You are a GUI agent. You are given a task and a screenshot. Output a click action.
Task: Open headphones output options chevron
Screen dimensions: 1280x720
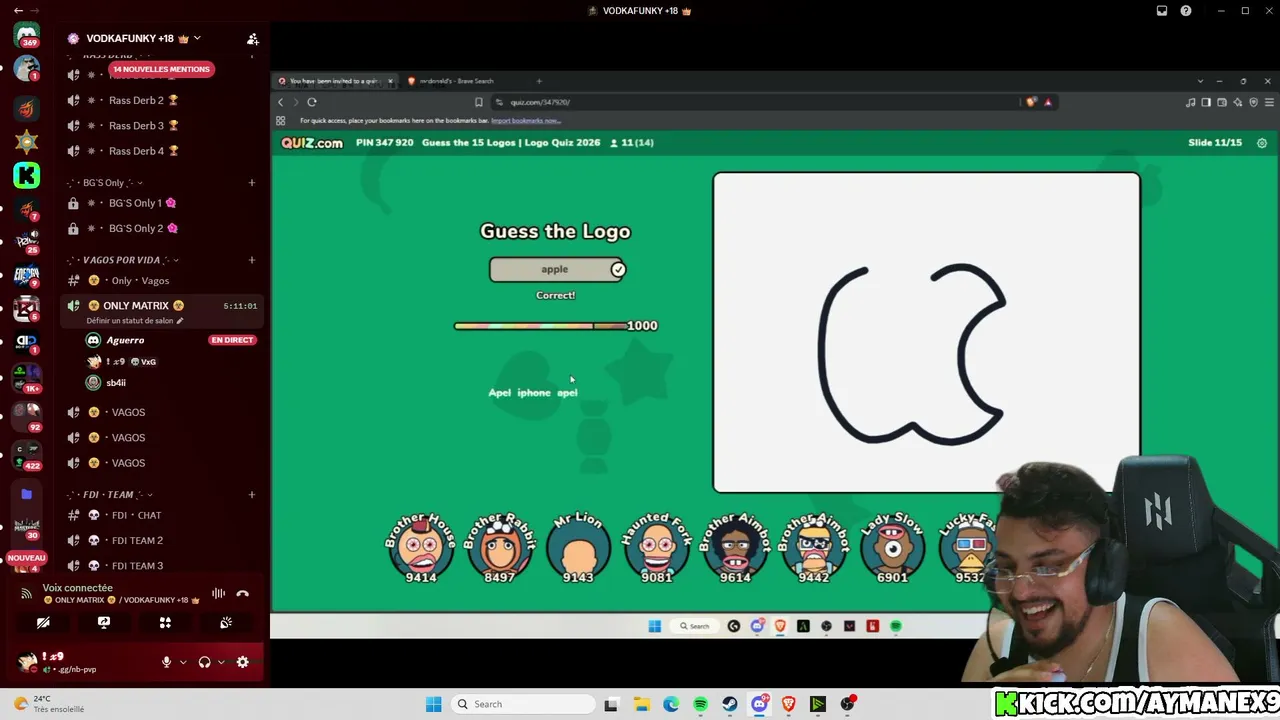221,662
